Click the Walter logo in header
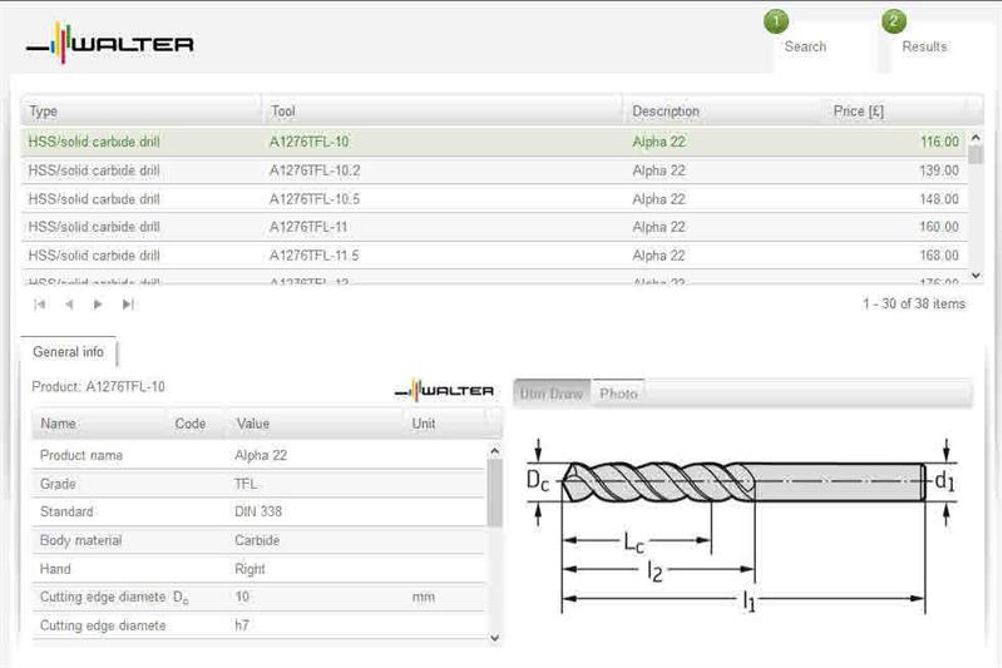Screen dimensions: 1002x668 coord(110,43)
